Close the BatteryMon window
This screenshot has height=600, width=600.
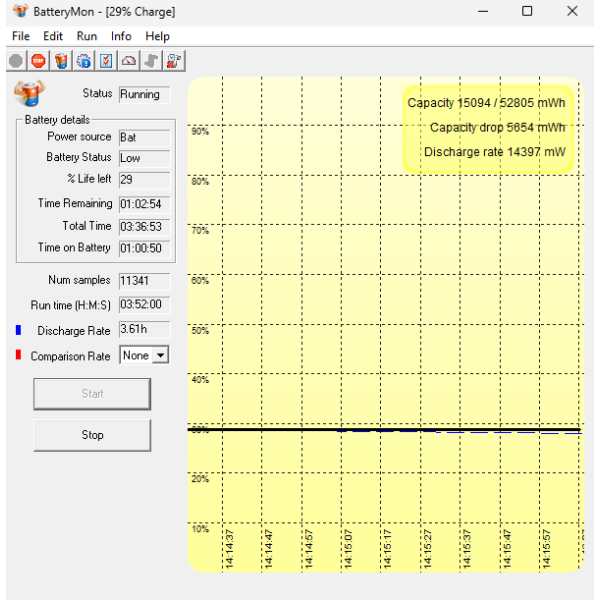coord(572,11)
